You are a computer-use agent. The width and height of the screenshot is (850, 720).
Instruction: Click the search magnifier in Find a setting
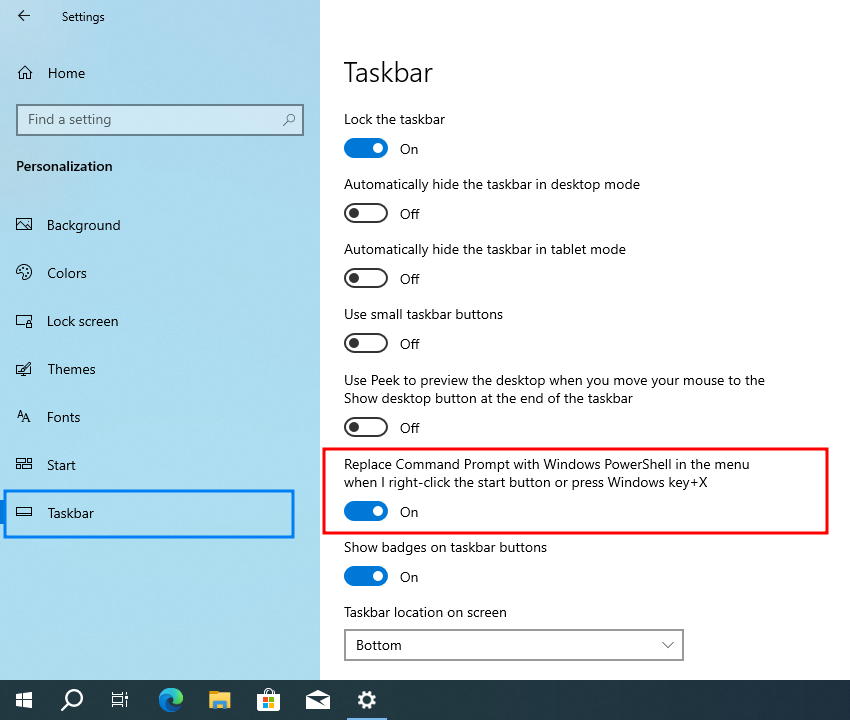289,119
